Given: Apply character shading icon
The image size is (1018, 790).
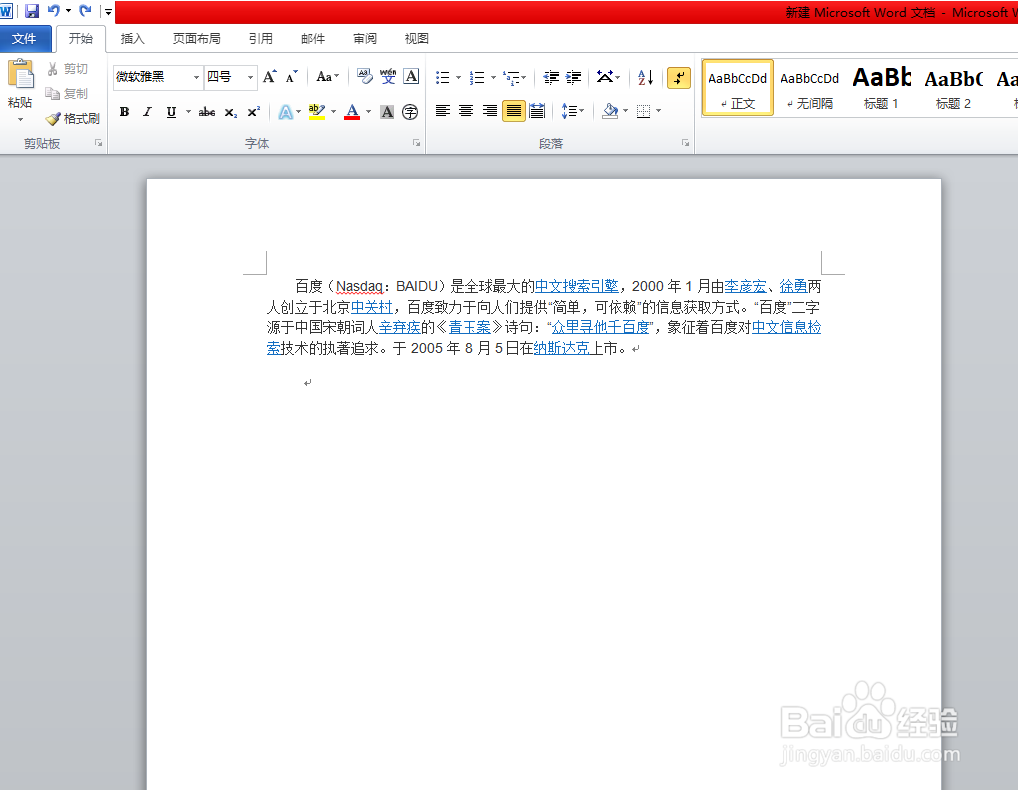Looking at the screenshot, I should pos(387,112).
